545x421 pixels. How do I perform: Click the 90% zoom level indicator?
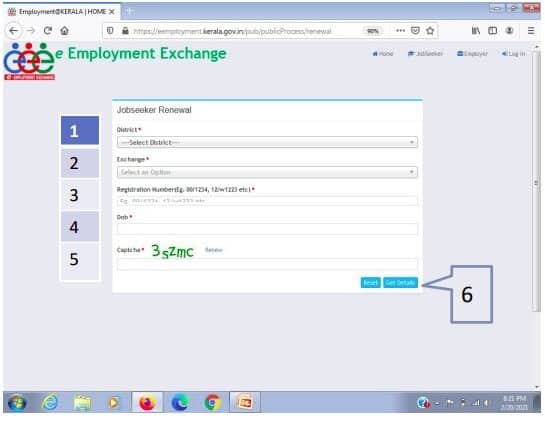pyautogui.click(x=373, y=31)
